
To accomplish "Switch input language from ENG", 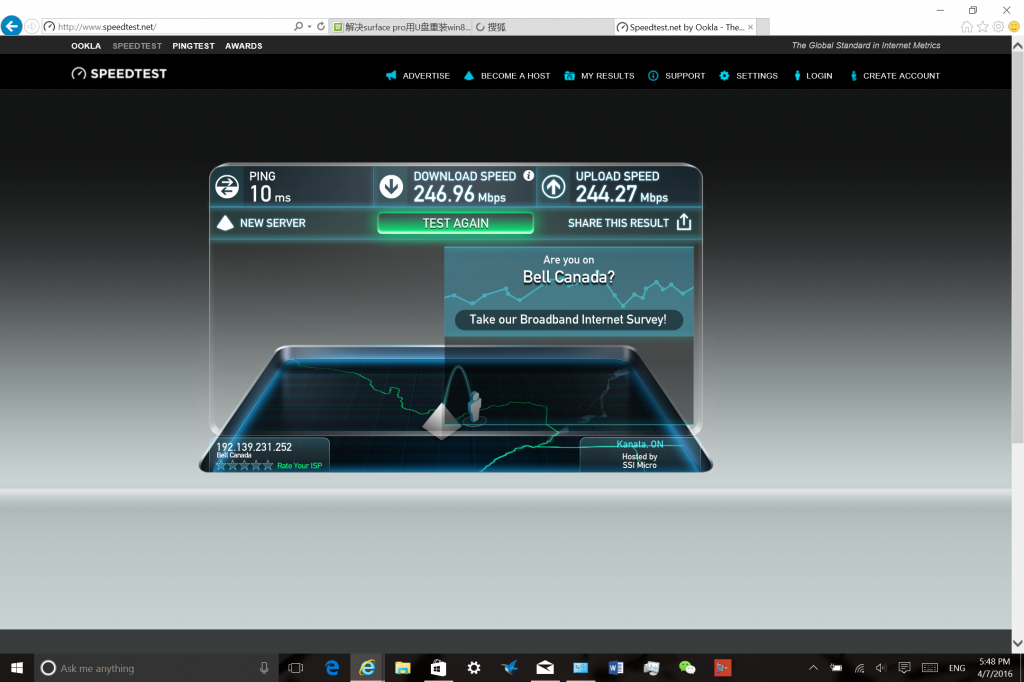I will (957, 668).
